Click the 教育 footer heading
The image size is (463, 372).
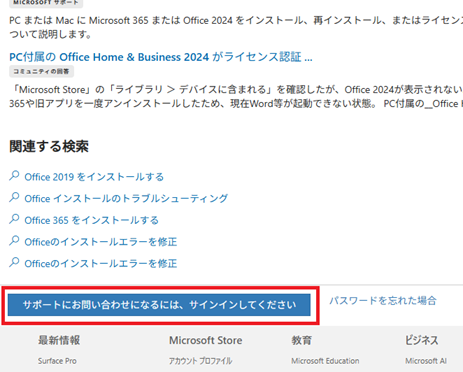point(301,340)
